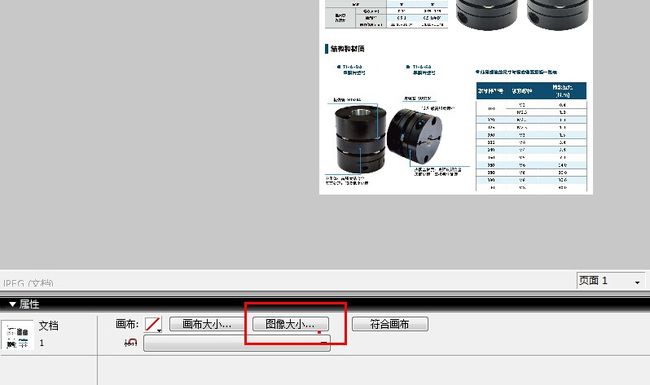
Task: Click the 属性 panel title text
Action: (x=29, y=304)
